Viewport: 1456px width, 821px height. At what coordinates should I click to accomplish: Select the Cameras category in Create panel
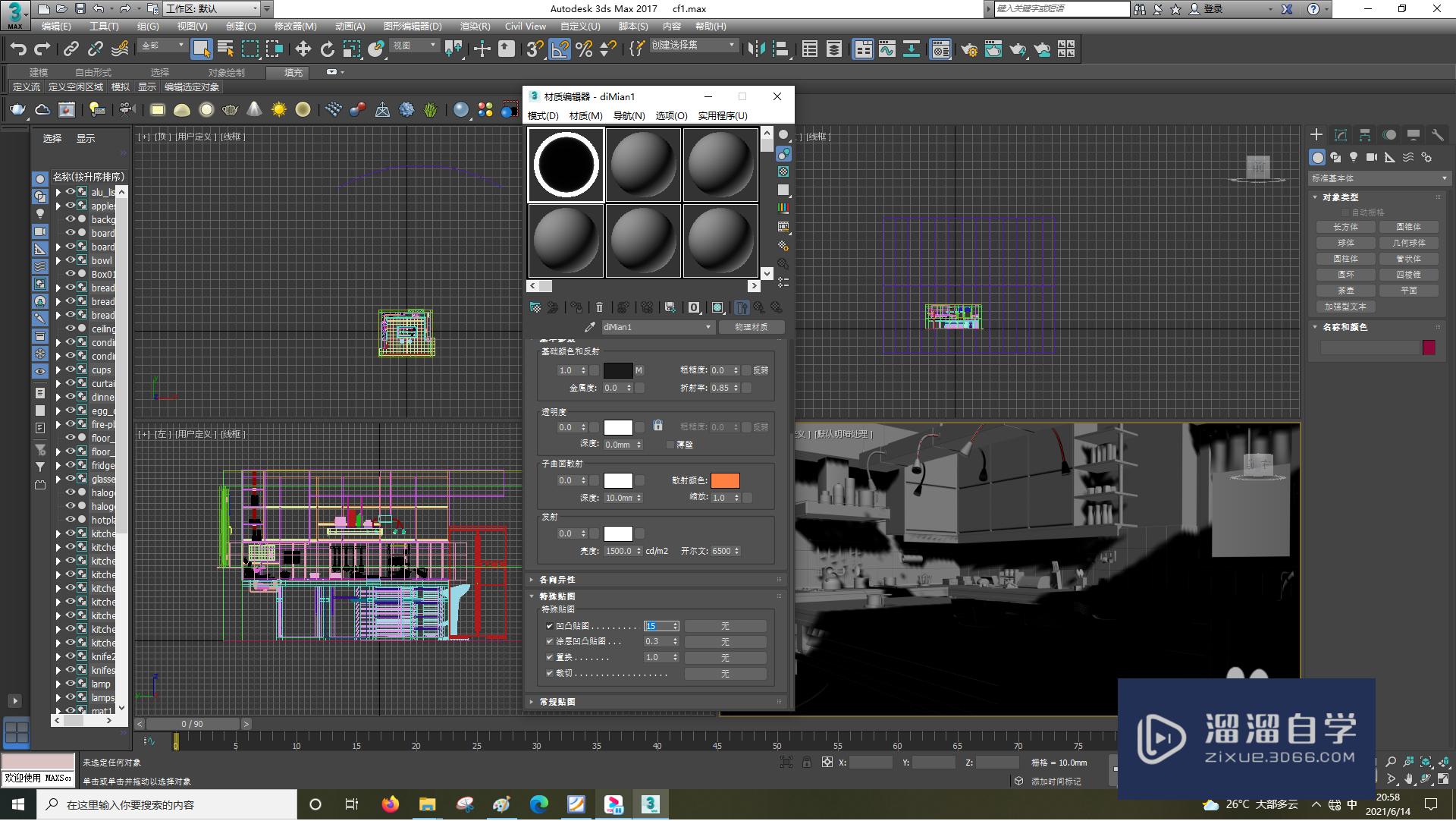(1372, 157)
